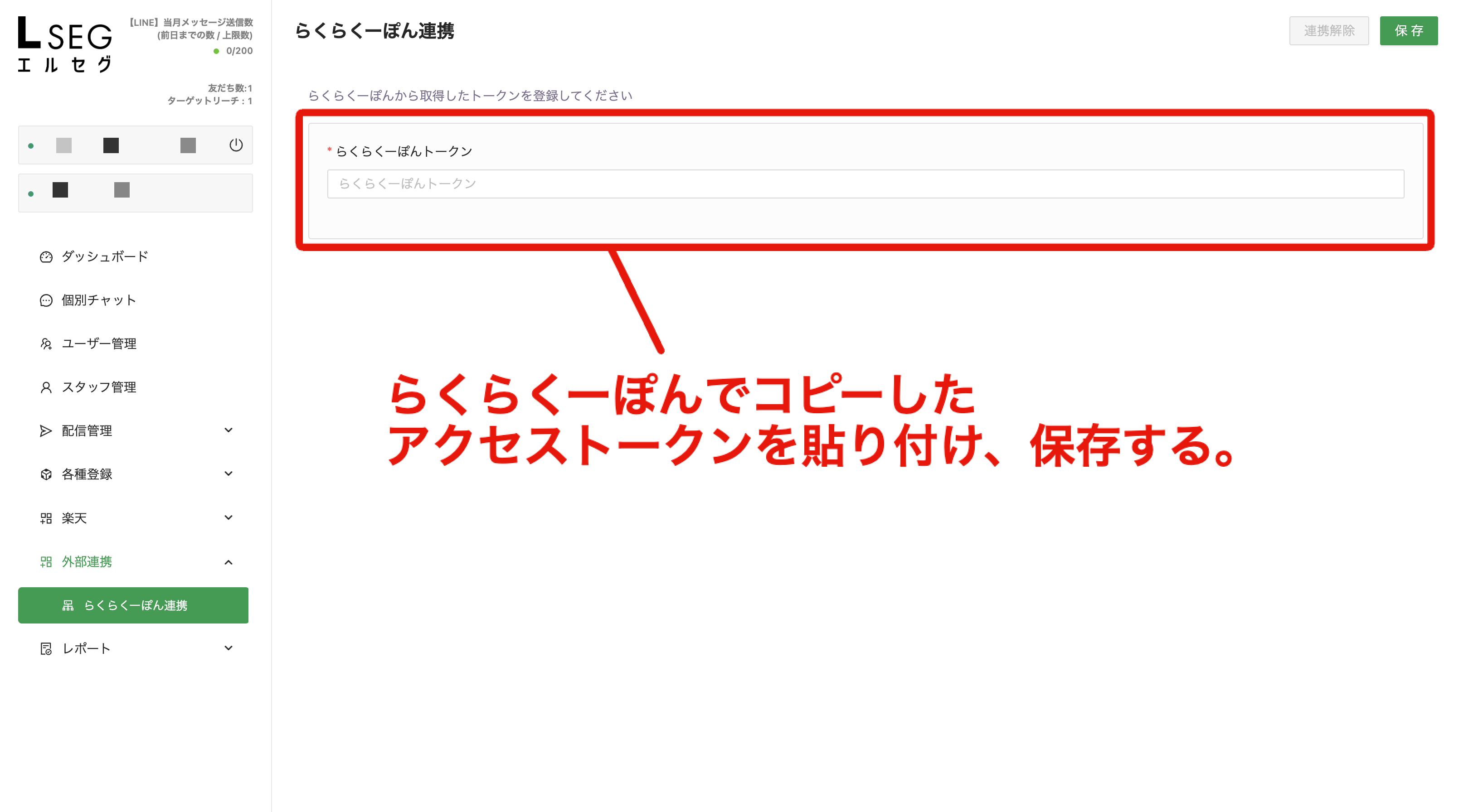Viewport: 1459px width, 812px height.
Task: Click the レポート document icon
Action: tap(46, 649)
